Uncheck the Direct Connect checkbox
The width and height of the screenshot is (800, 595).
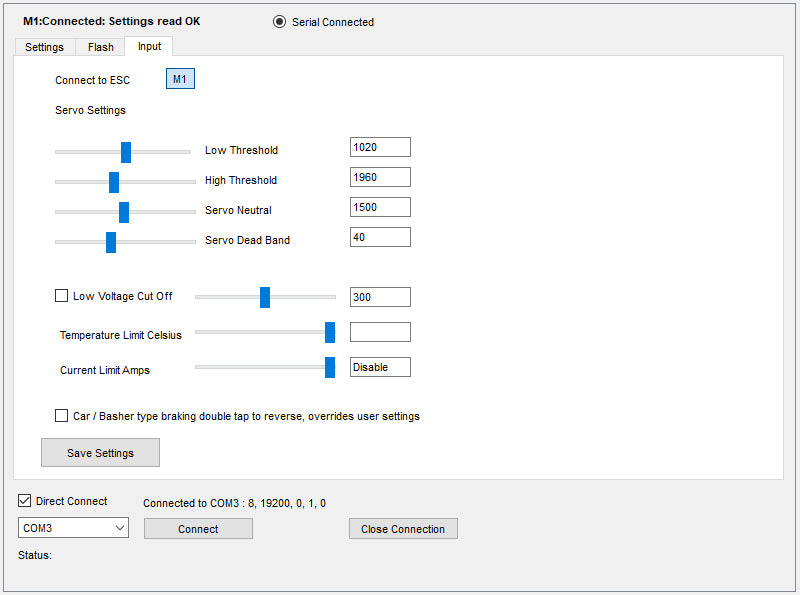pyautogui.click(x=25, y=501)
